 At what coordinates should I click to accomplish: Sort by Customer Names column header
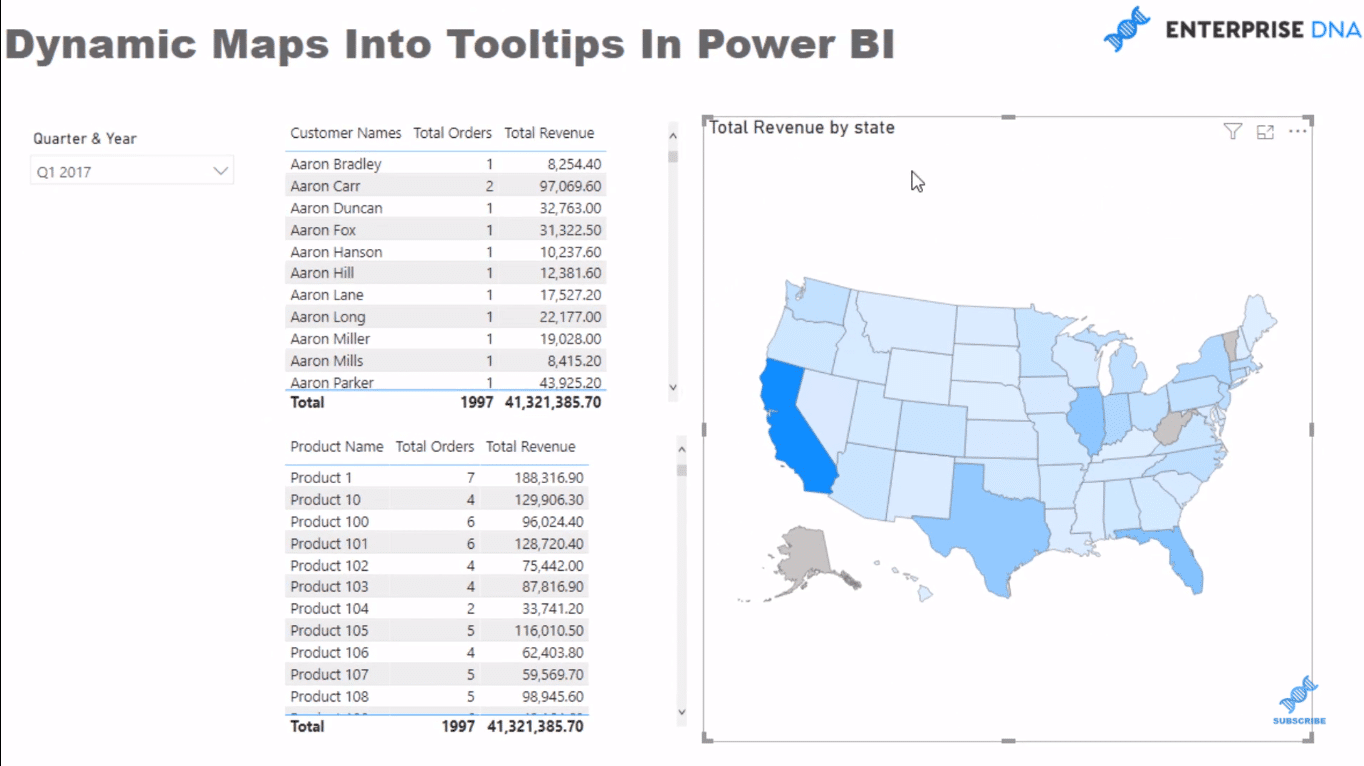tap(346, 133)
